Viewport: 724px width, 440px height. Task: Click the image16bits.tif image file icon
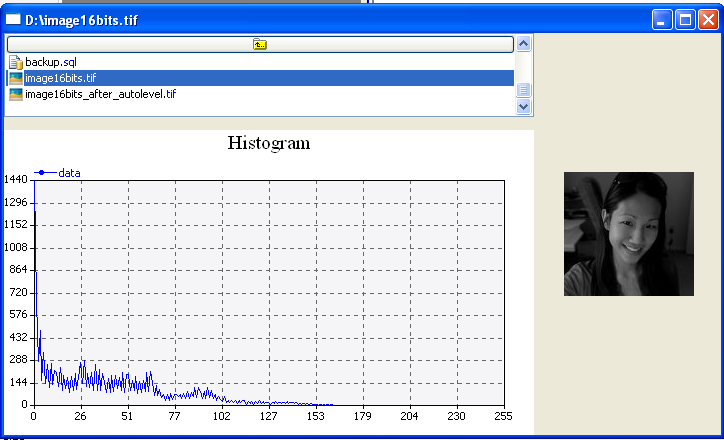click(x=15, y=78)
